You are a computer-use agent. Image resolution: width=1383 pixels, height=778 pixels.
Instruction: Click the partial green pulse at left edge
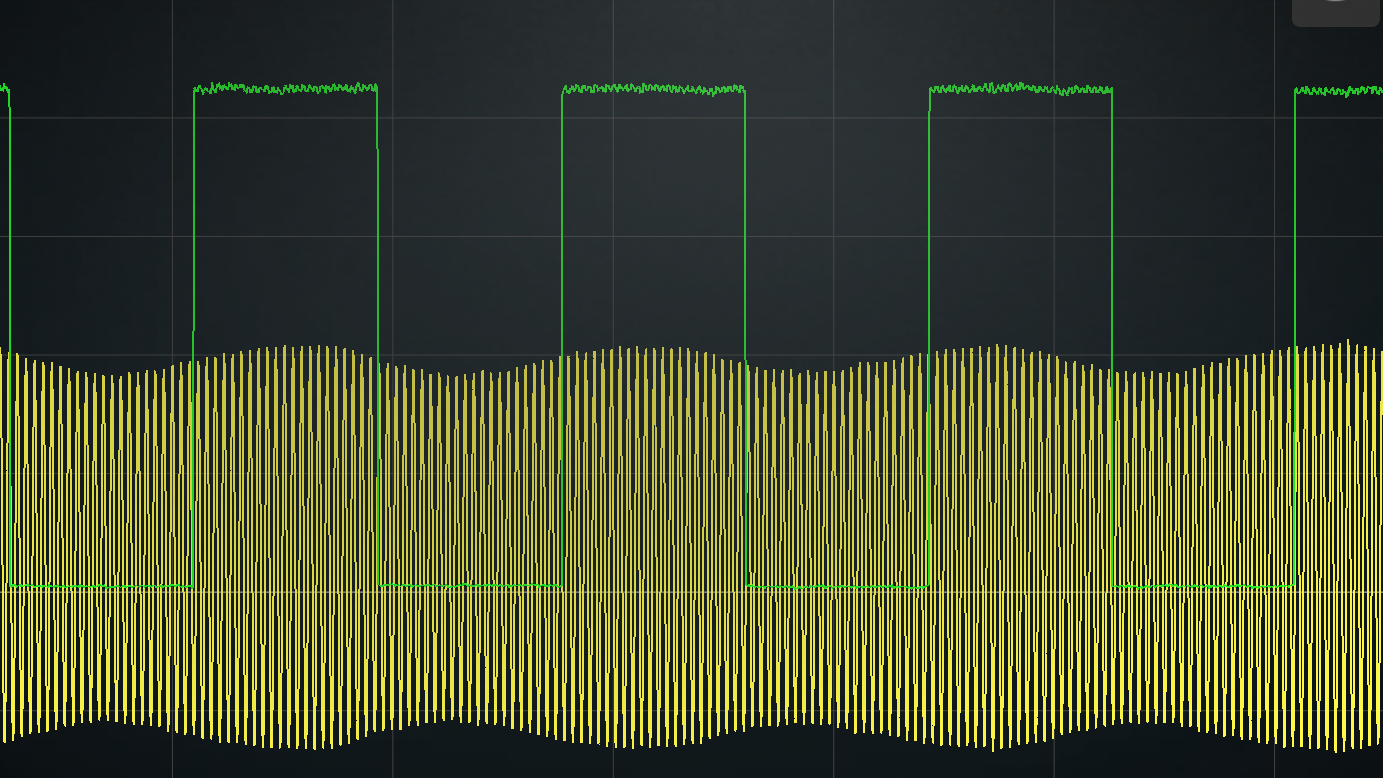point(5,89)
